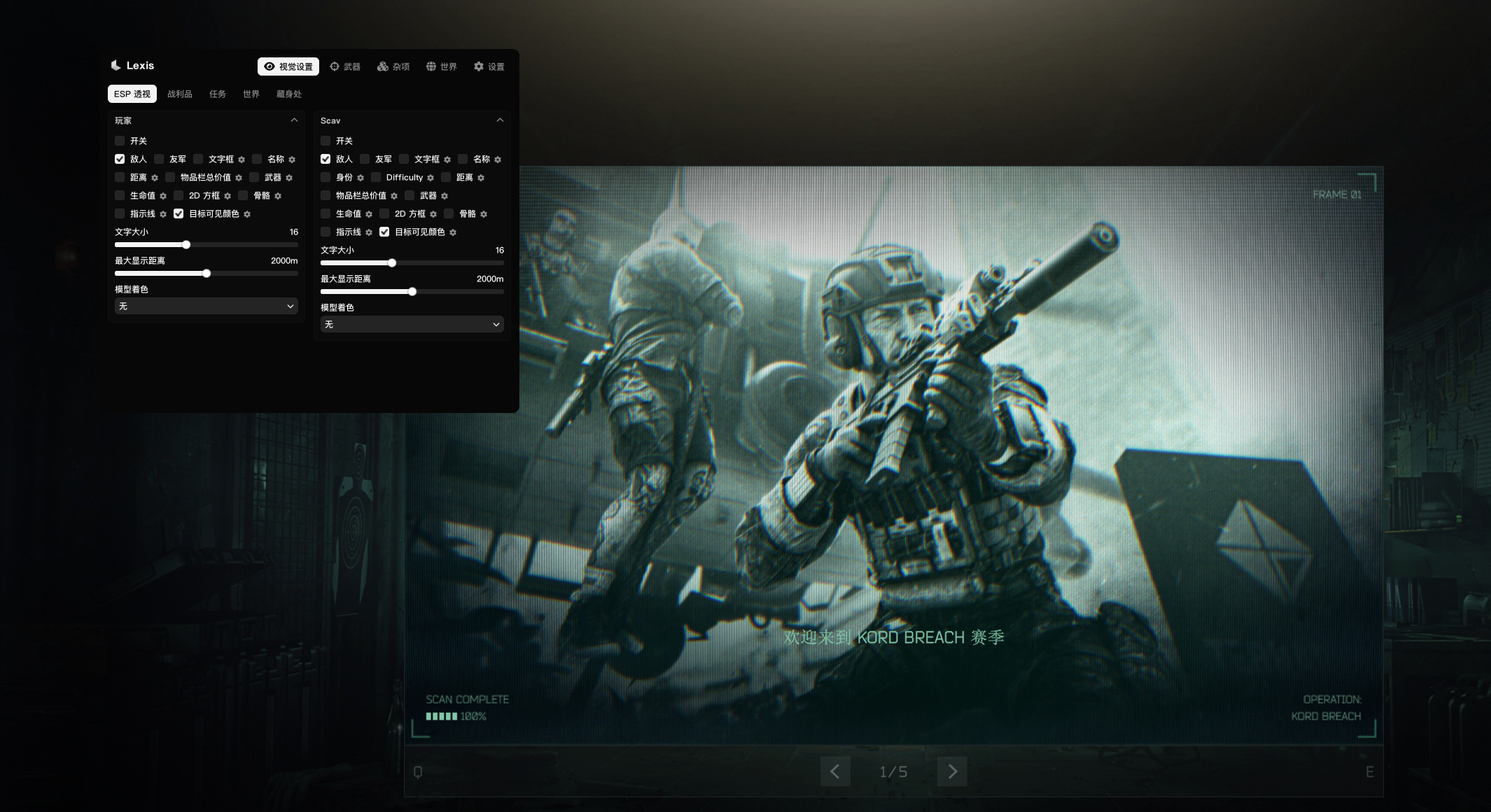Open gear next to 玩家 骨骼

tap(278, 196)
